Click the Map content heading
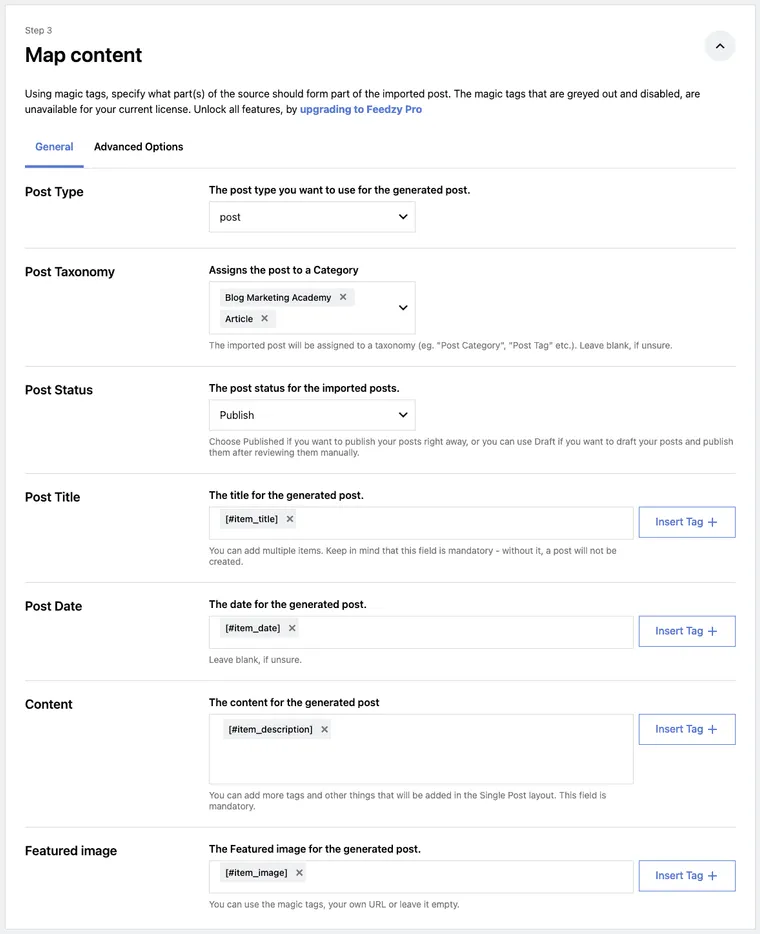 (x=83, y=55)
